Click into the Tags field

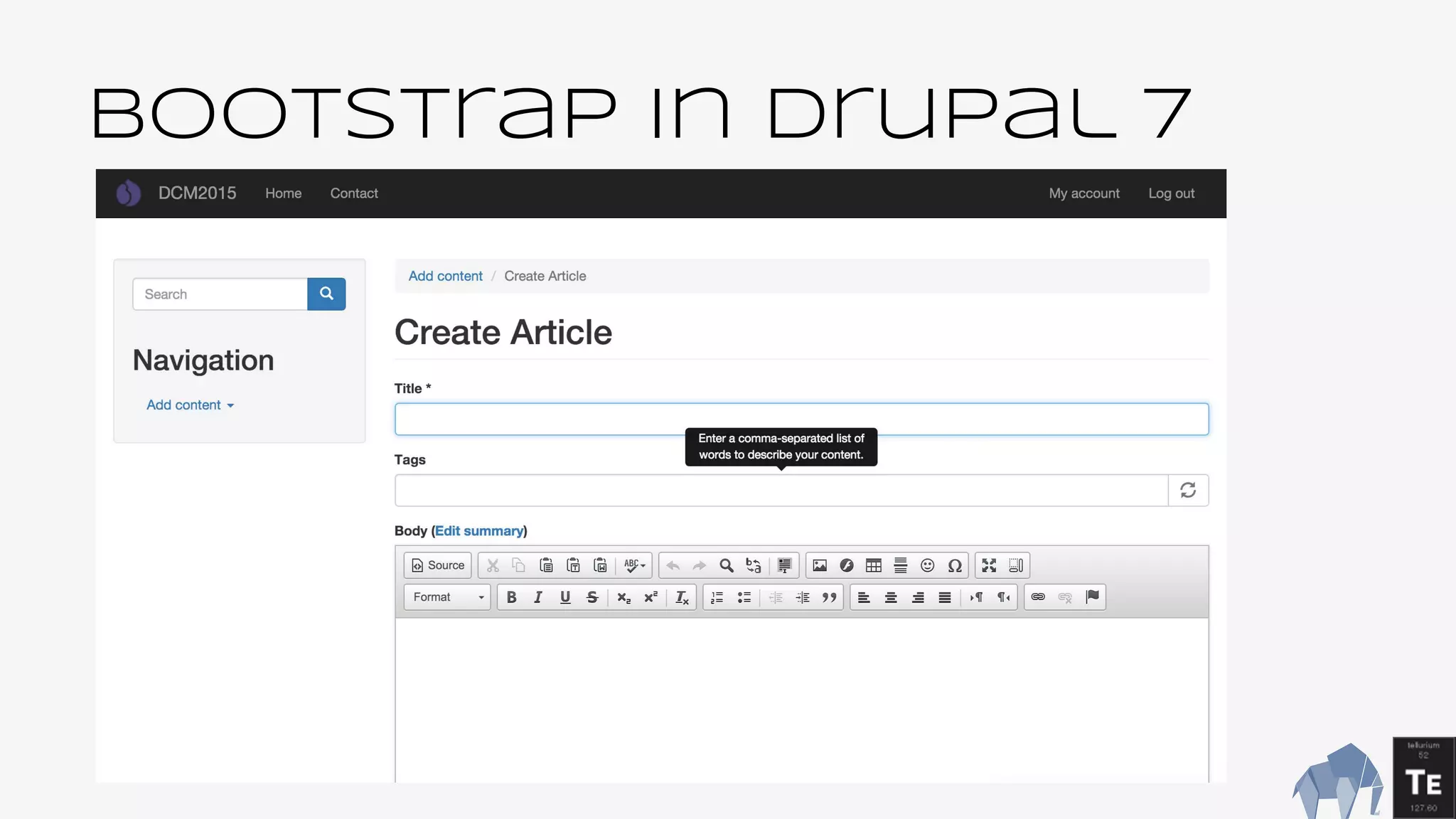781,490
